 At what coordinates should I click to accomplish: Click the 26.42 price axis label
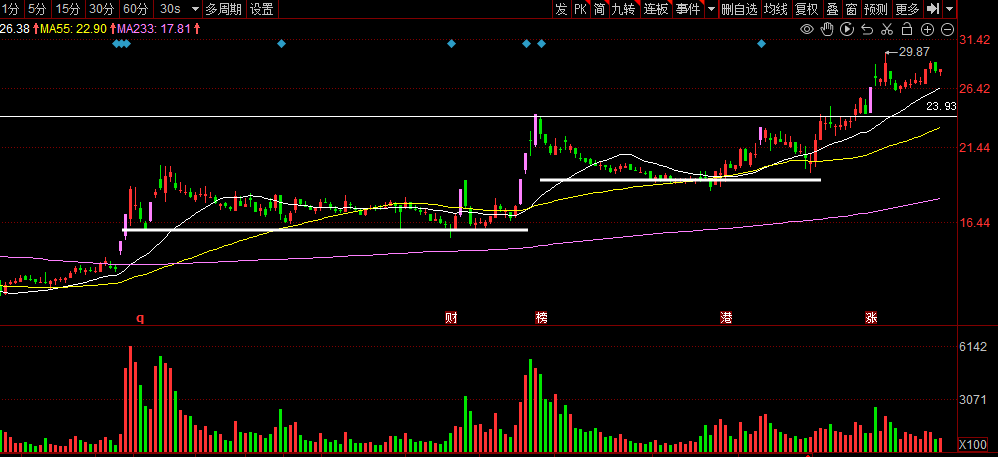[974, 88]
